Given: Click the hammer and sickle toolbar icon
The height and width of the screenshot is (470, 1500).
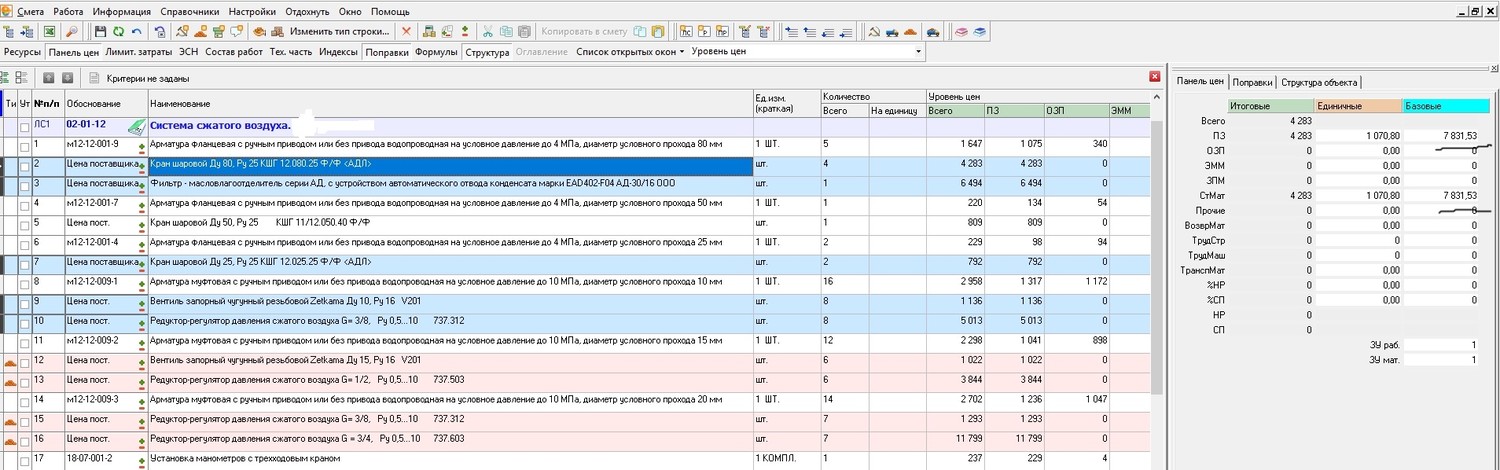Looking at the screenshot, I should (873, 32).
